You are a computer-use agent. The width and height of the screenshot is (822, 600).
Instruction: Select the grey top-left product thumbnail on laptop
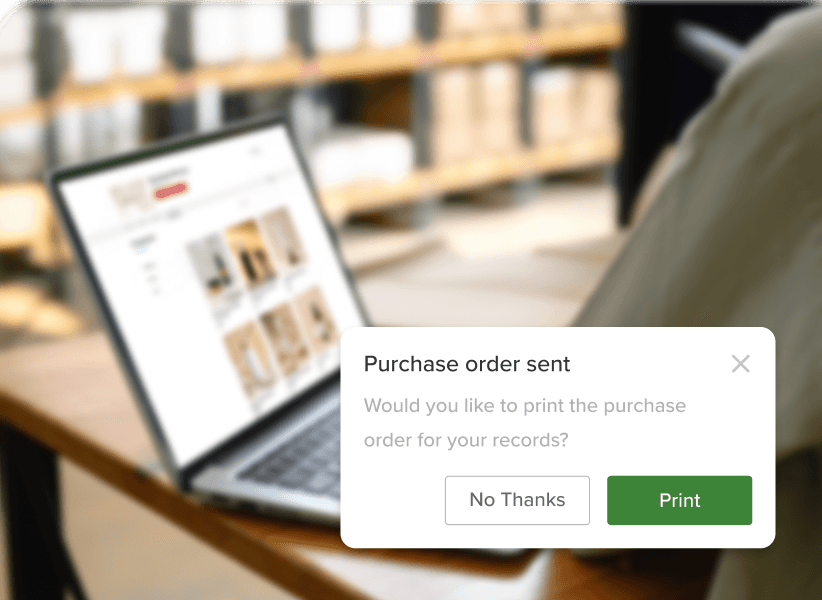pyautogui.click(x=211, y=262)
